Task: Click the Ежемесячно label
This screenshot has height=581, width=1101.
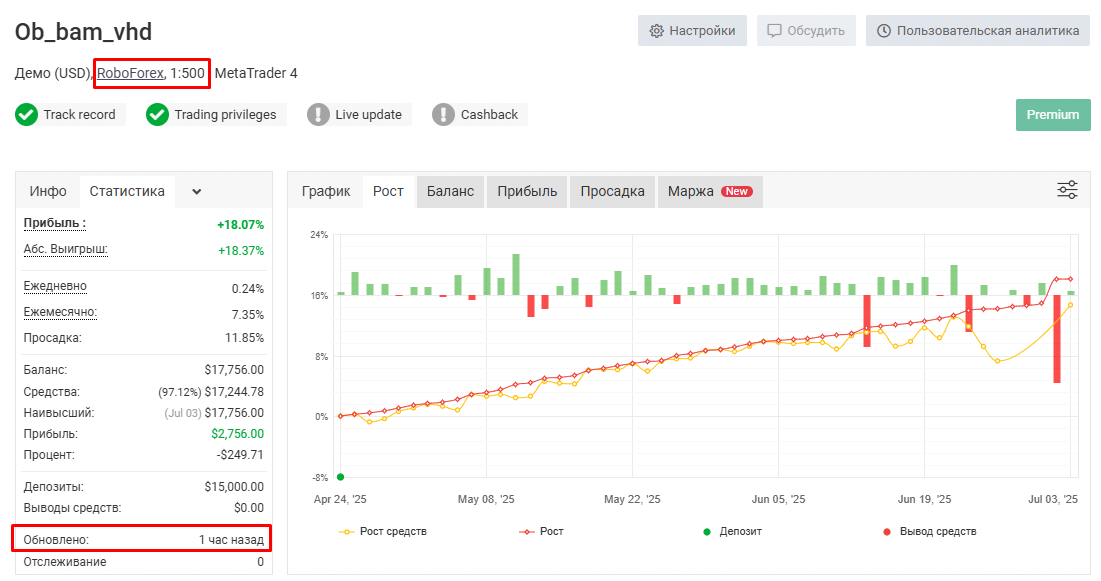Action: [60, 313]
